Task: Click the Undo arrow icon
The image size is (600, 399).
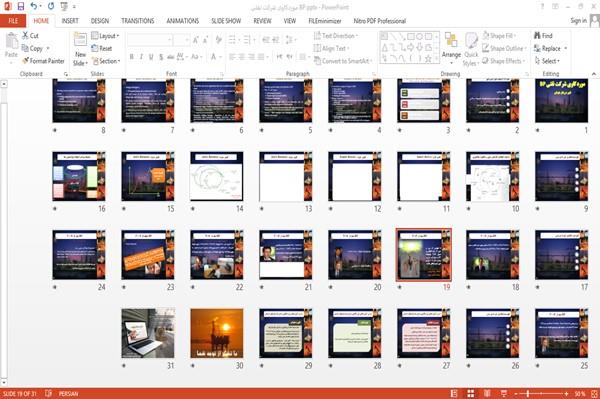Action: tap(34, 6)
